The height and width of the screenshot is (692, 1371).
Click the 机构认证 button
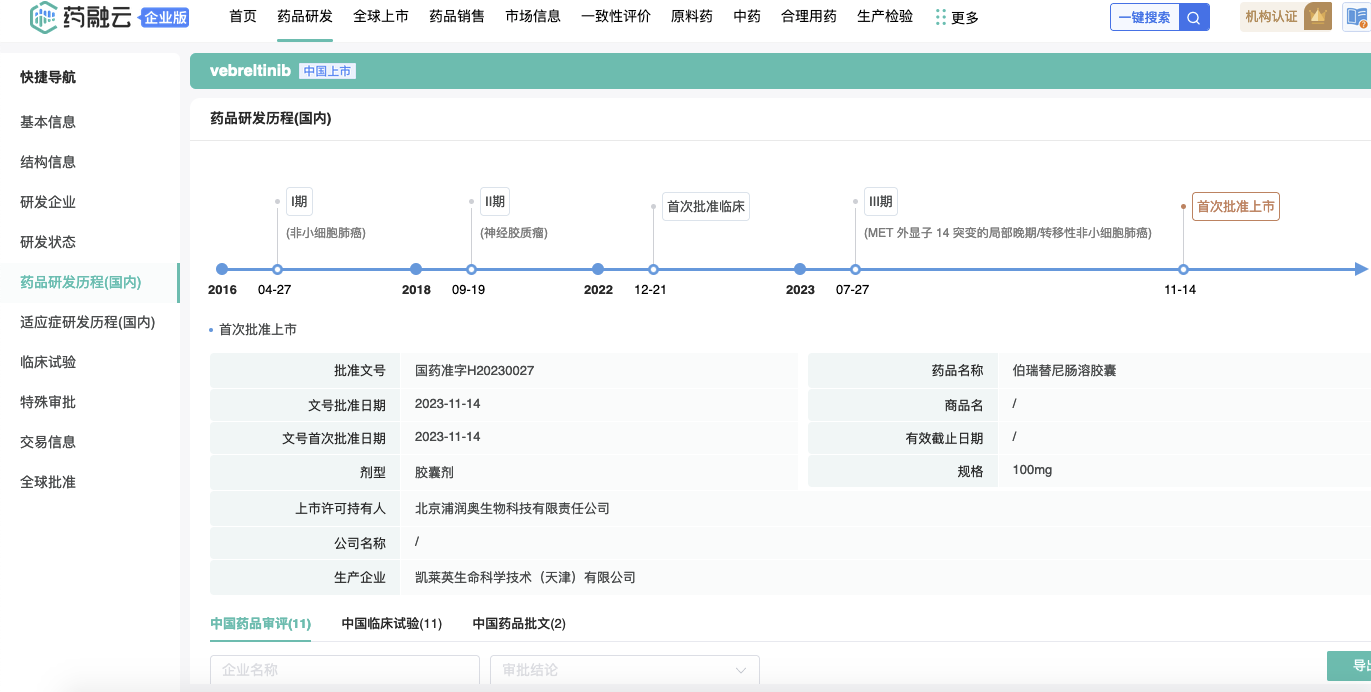(x=1271, y=17)
